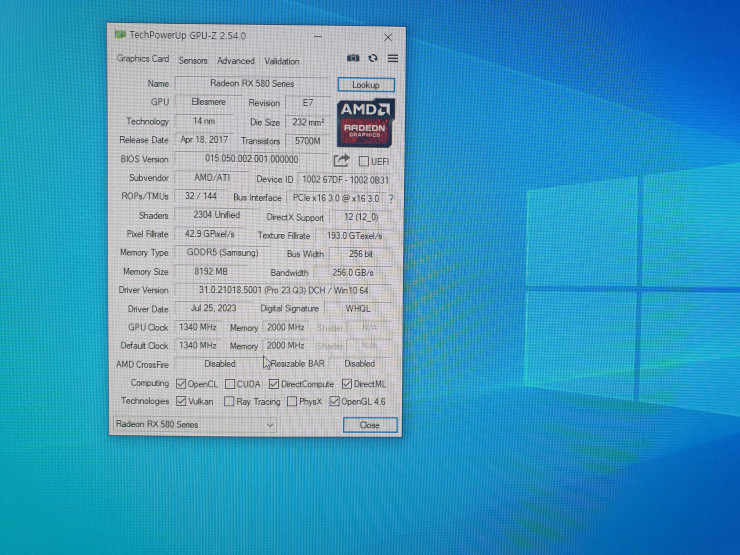Click the GPU-Z title bar app icon

[120, 34]
